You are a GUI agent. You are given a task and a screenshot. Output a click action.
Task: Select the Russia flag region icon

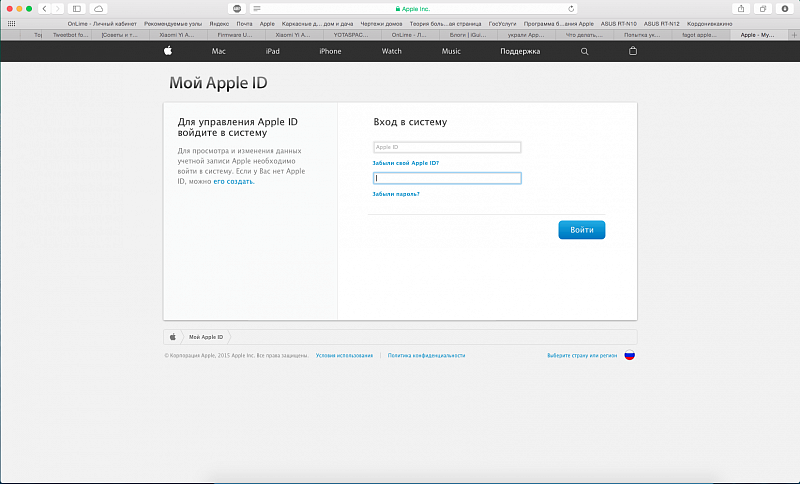(x=630, y=355)
